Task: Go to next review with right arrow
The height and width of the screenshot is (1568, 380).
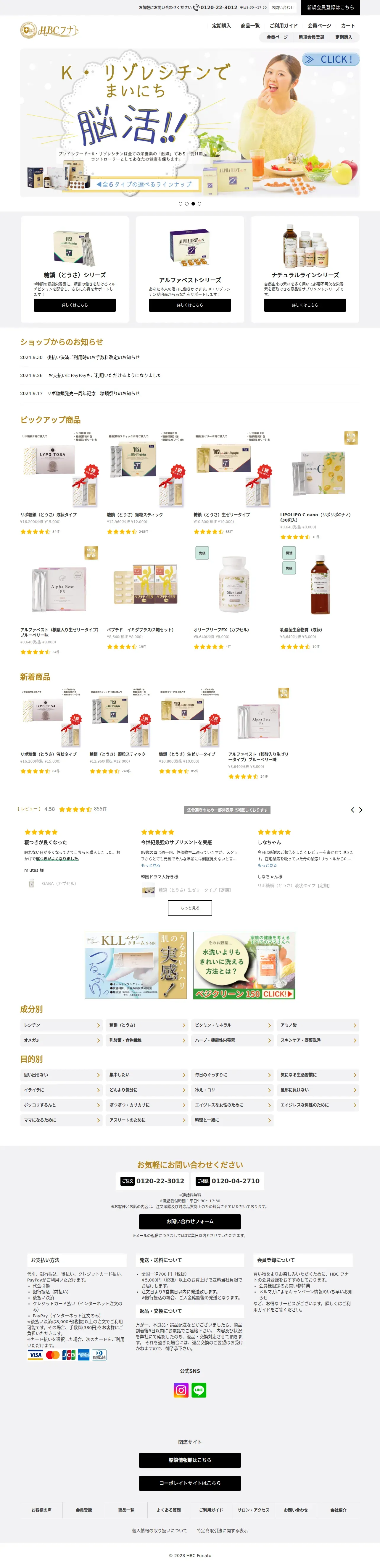Action: tap(360, 810)
